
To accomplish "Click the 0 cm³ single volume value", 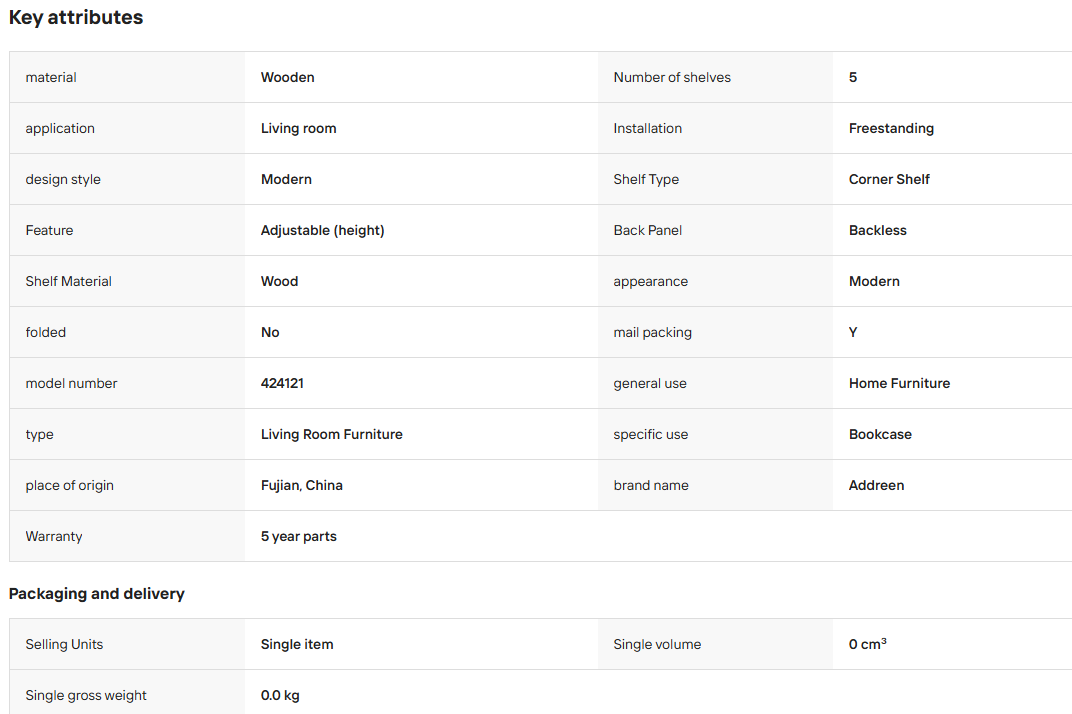I will tap(868, 644).
